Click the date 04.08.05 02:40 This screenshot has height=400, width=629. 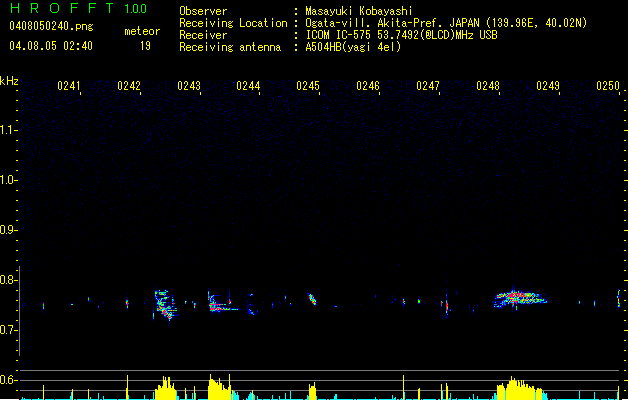tap(51, 46)
